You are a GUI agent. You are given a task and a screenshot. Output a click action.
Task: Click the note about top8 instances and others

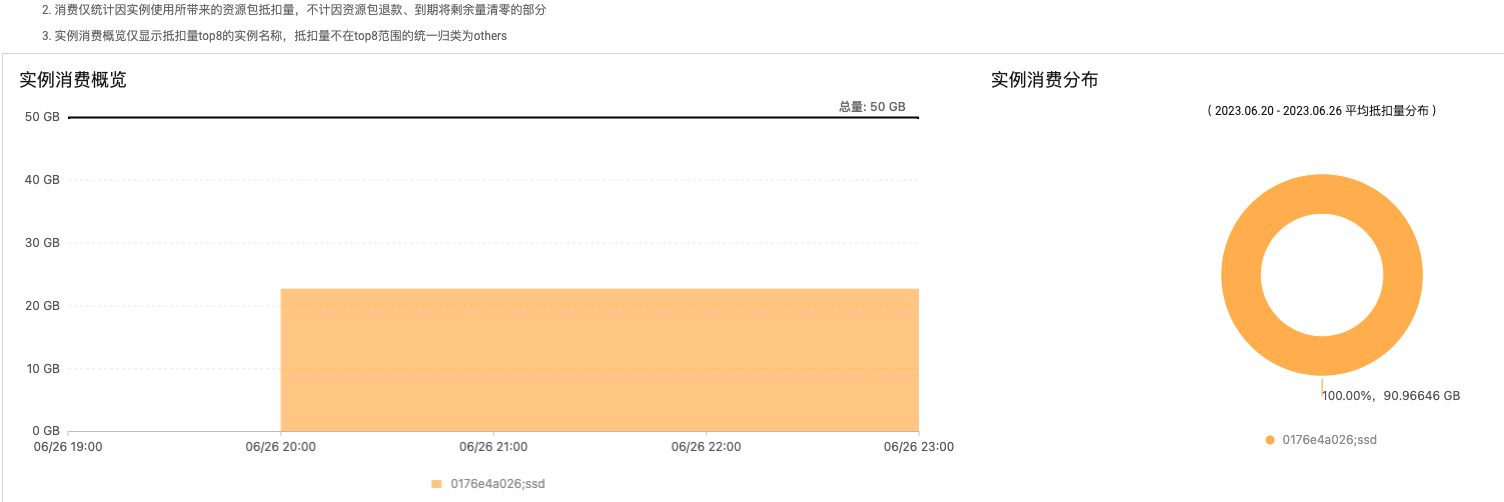[275, 36]
